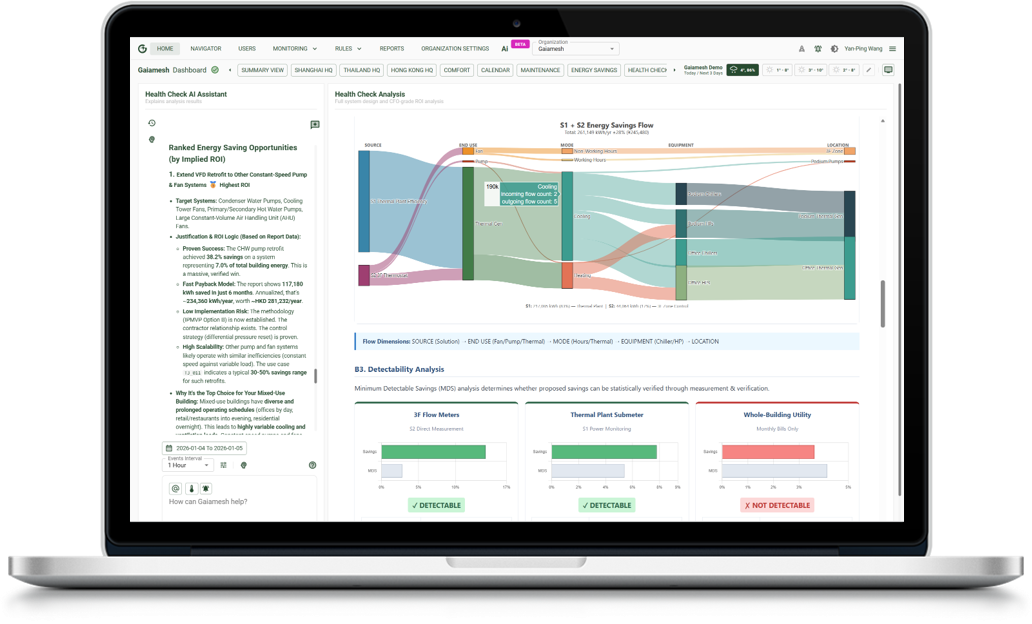Viewport: 1032px width, 624px height.
Task: Expand the MONITORING menu dropdown
Action: (295, 49)
